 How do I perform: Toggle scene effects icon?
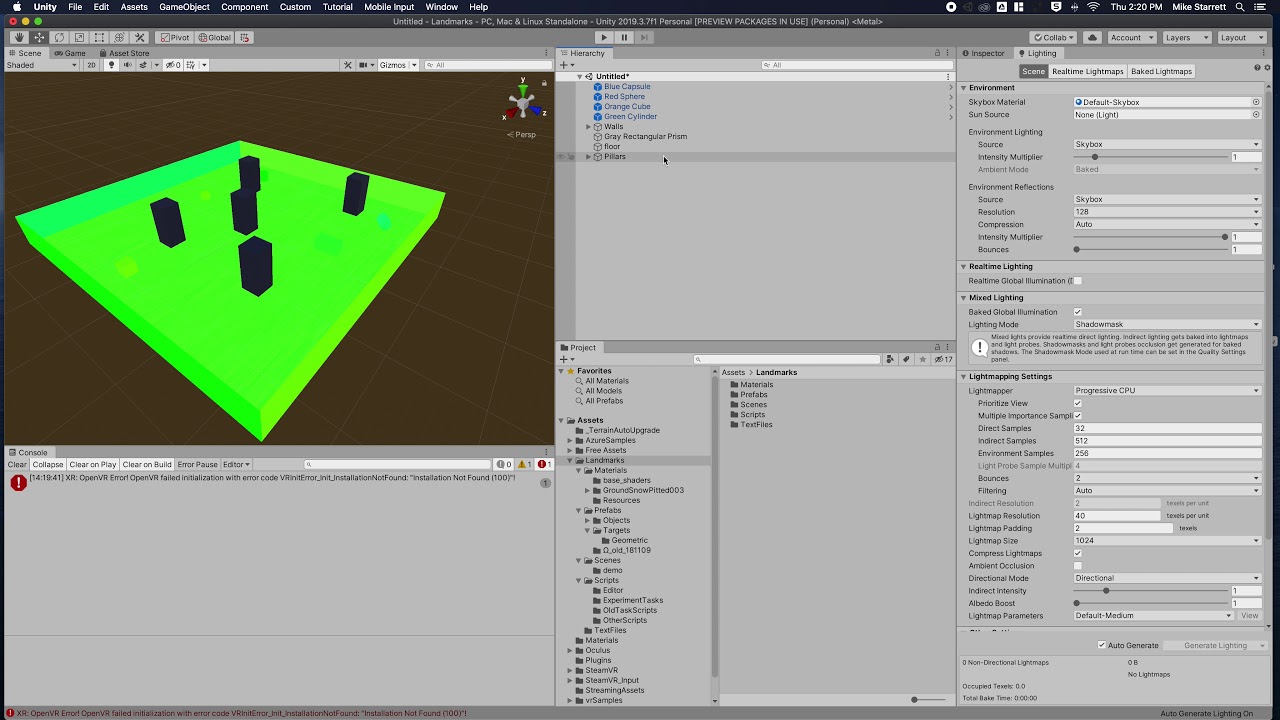click(143, 65)
